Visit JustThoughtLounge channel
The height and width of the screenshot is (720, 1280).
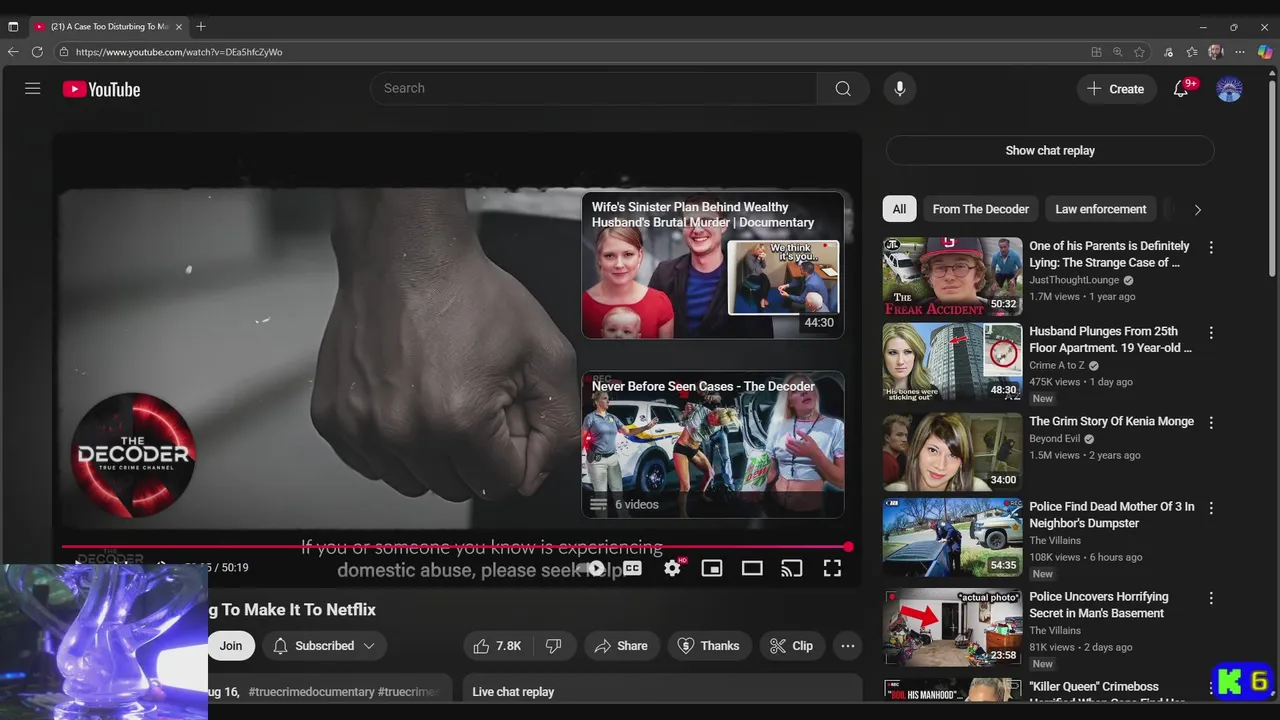[1074, 281]
